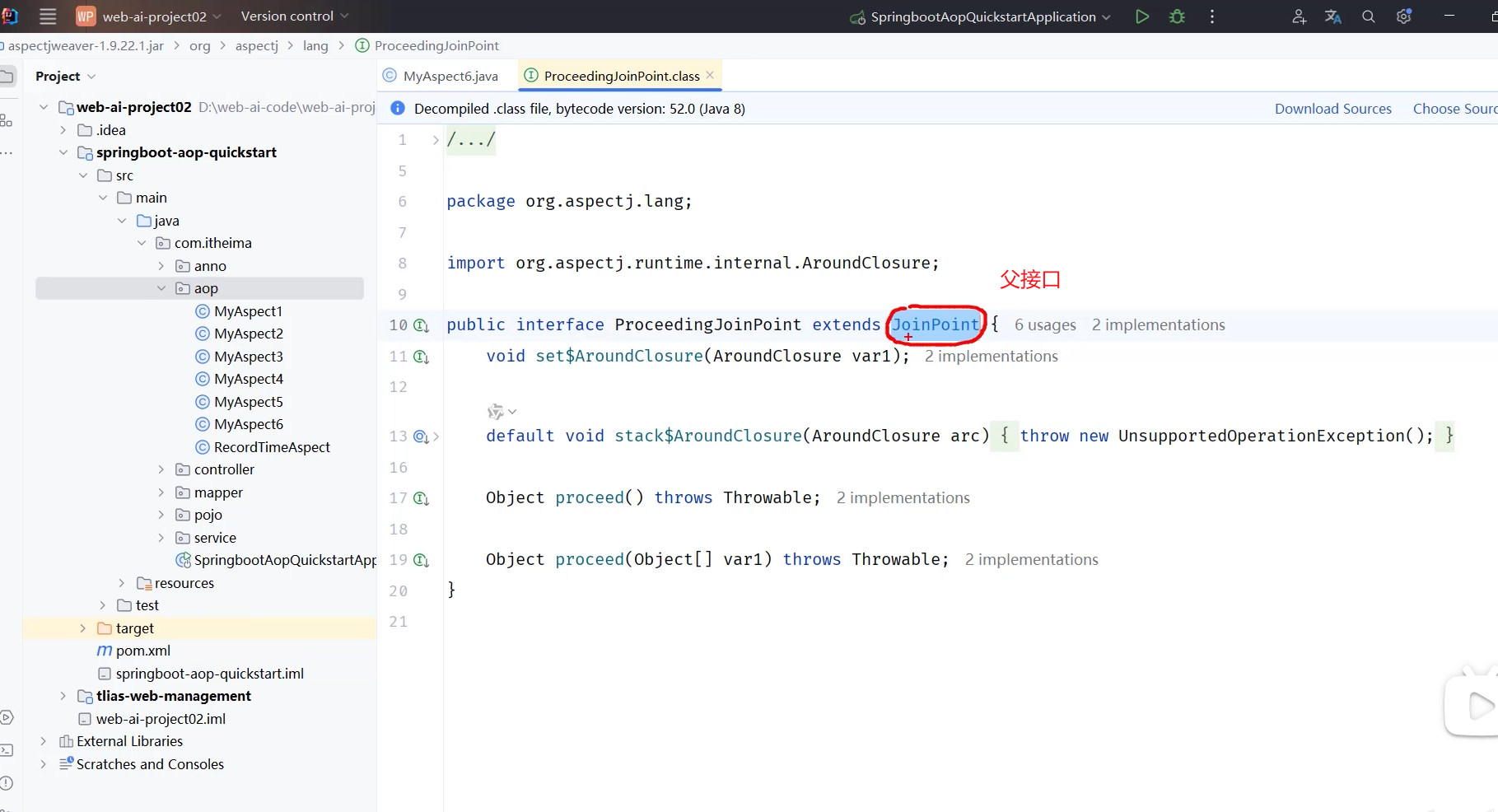The image size is (1498, 812).
Task: Click line number 20 in the gutter
Action: point(399,591)
